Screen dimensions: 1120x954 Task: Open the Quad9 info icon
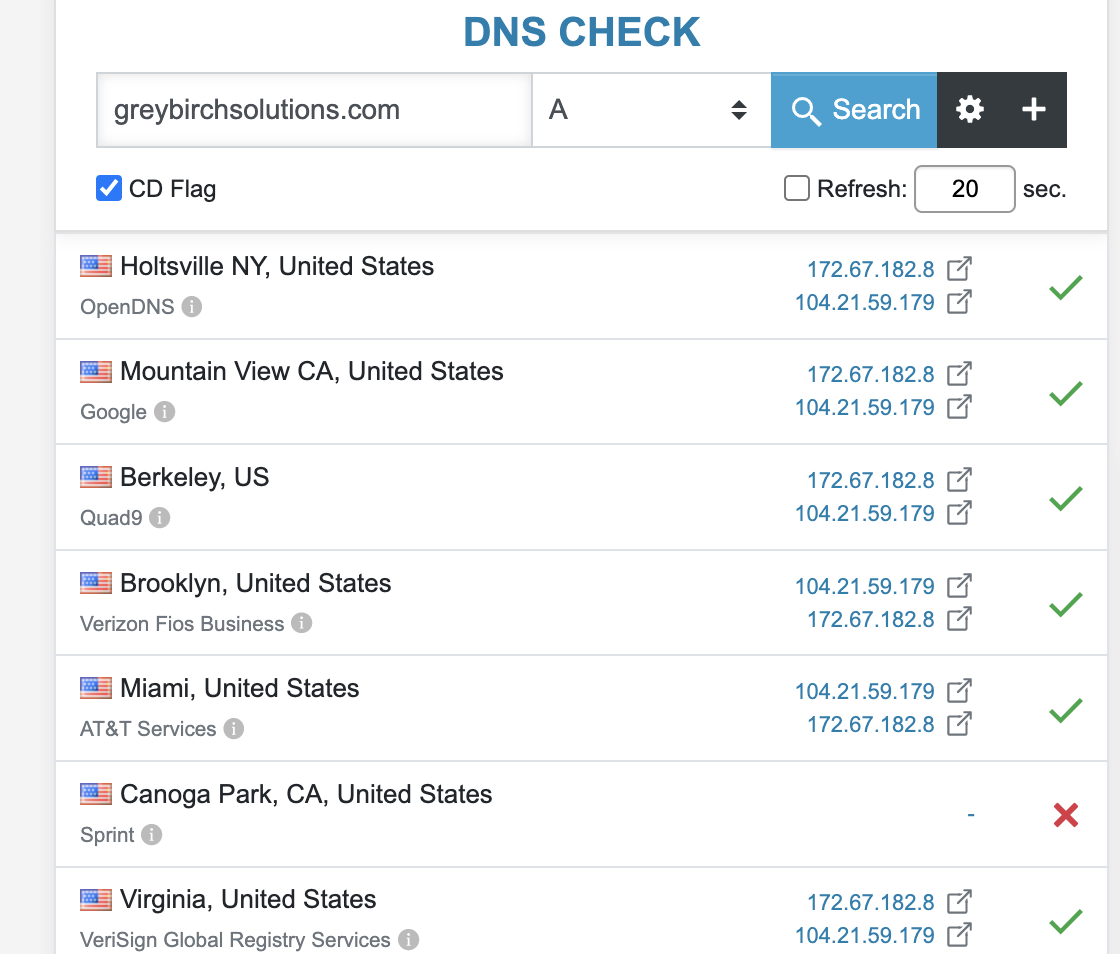160,518
